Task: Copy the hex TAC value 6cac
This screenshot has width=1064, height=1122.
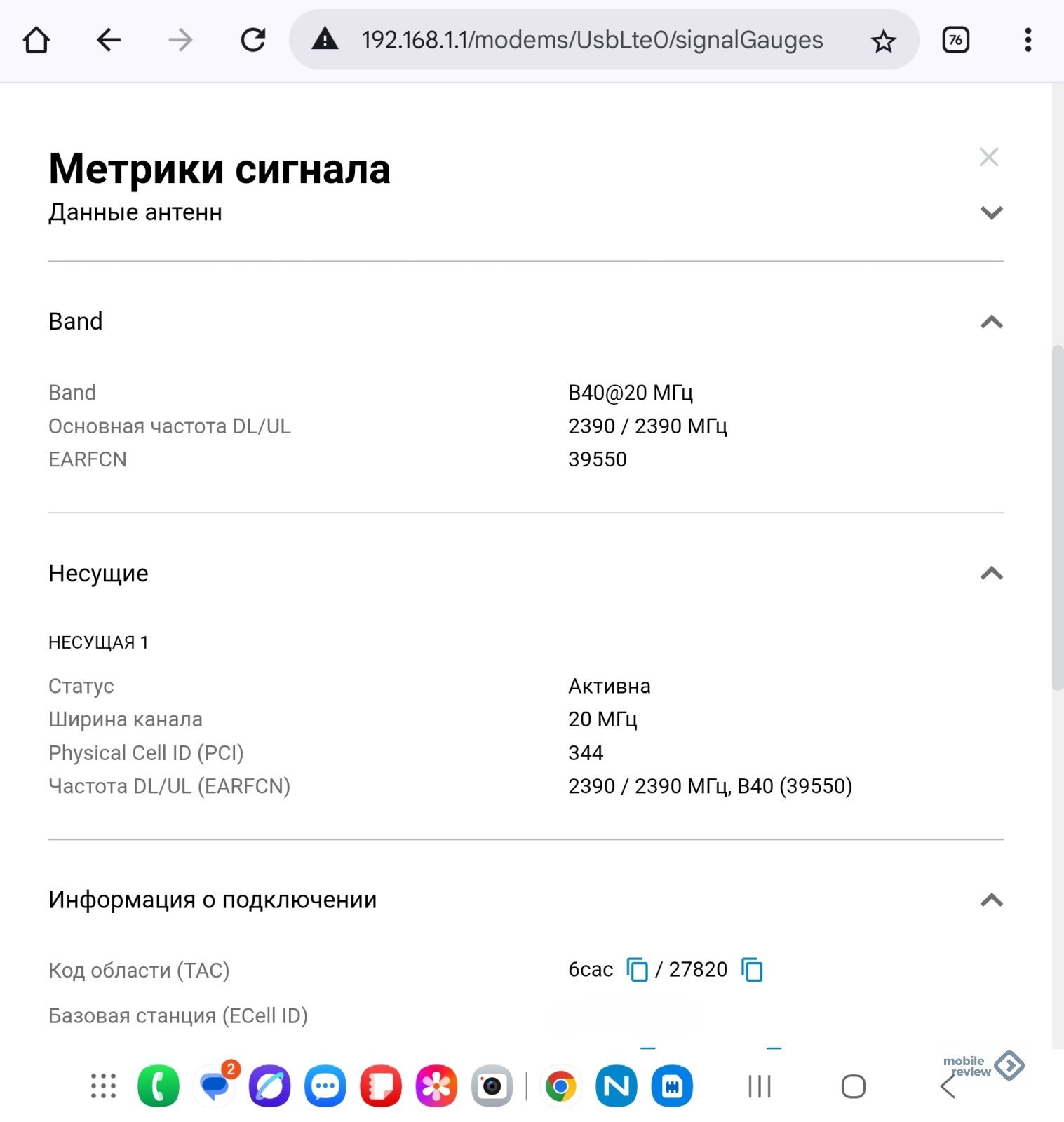Action: [x=637, y=970]
